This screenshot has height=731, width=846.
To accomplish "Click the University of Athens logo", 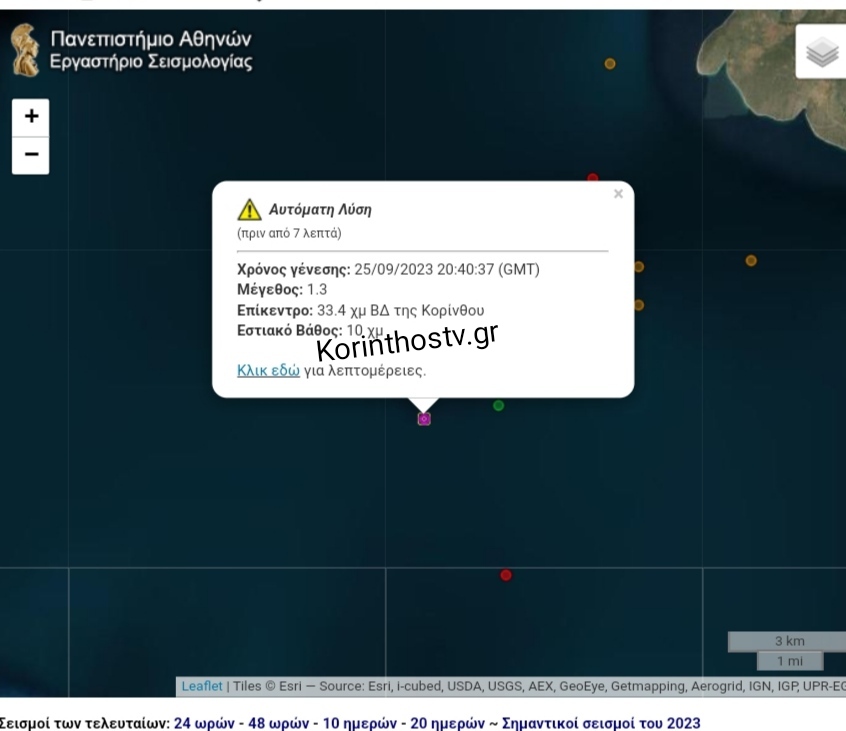I will pos(25,52).
